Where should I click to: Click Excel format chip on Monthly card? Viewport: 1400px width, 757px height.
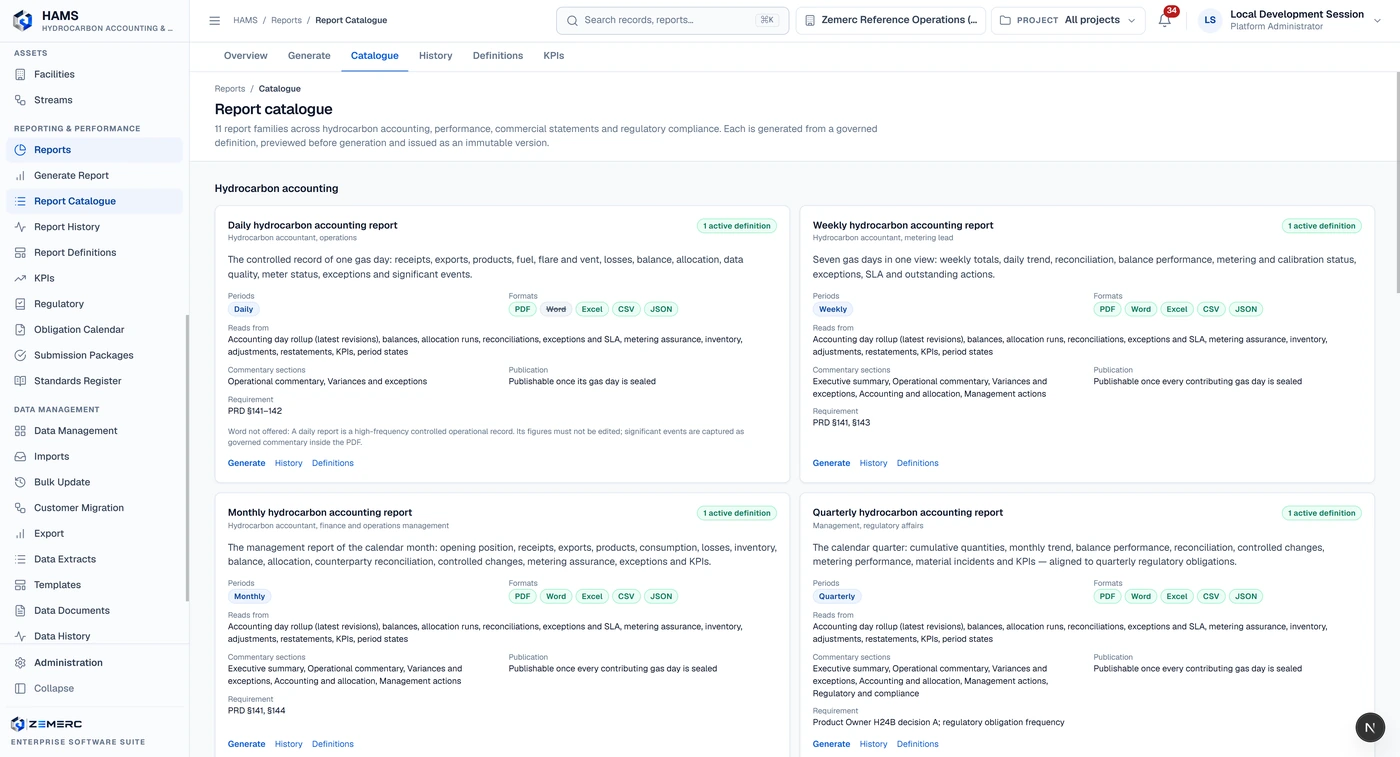click(592, 596)
